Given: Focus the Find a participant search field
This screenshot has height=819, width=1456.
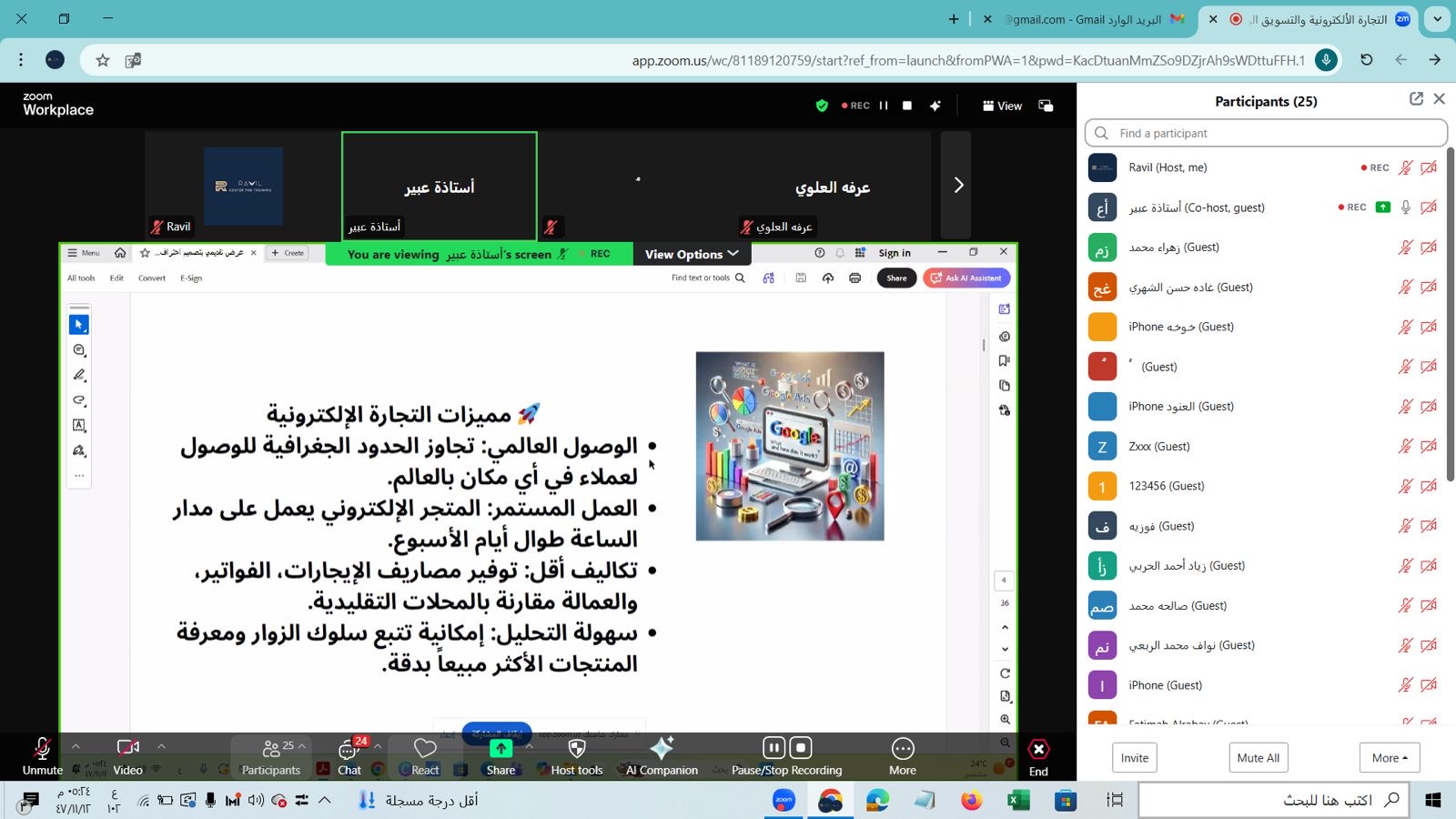Looking at the screenshot, I should point(1266,133).
